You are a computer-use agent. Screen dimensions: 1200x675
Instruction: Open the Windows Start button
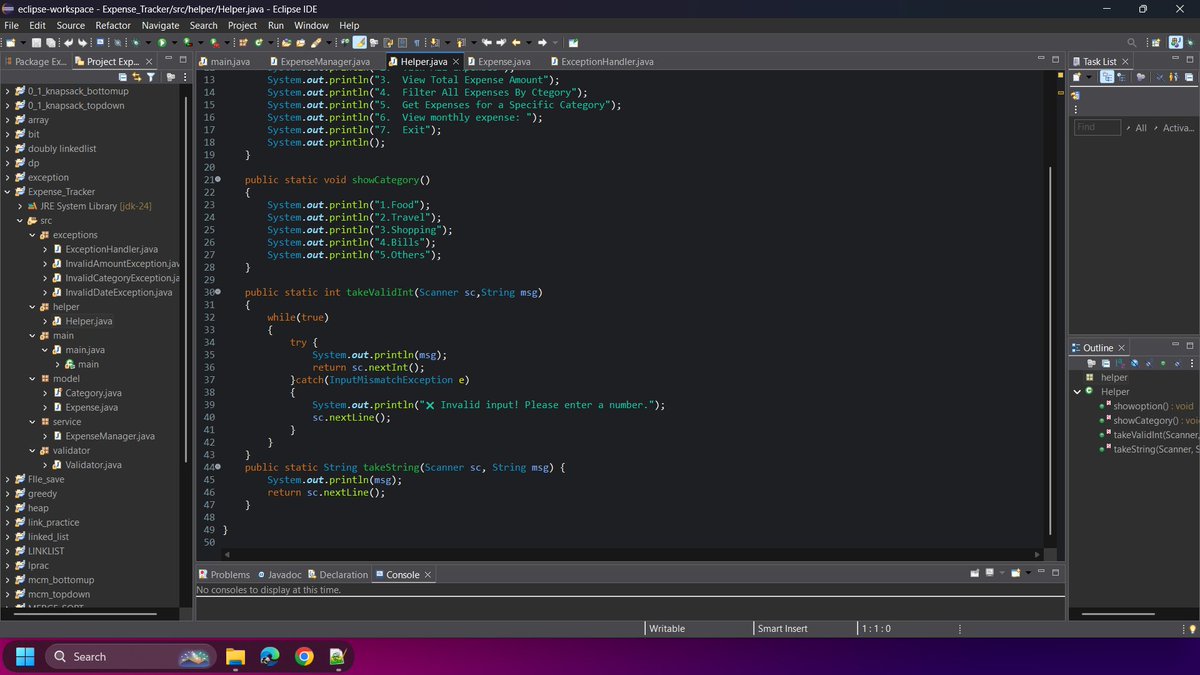[25, 656]
